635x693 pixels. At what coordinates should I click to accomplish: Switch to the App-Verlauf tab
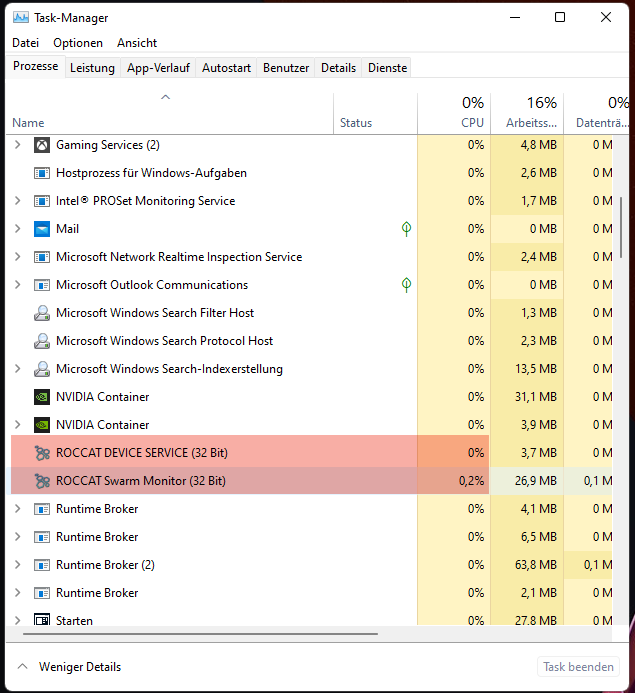click(x=158, y=68)
